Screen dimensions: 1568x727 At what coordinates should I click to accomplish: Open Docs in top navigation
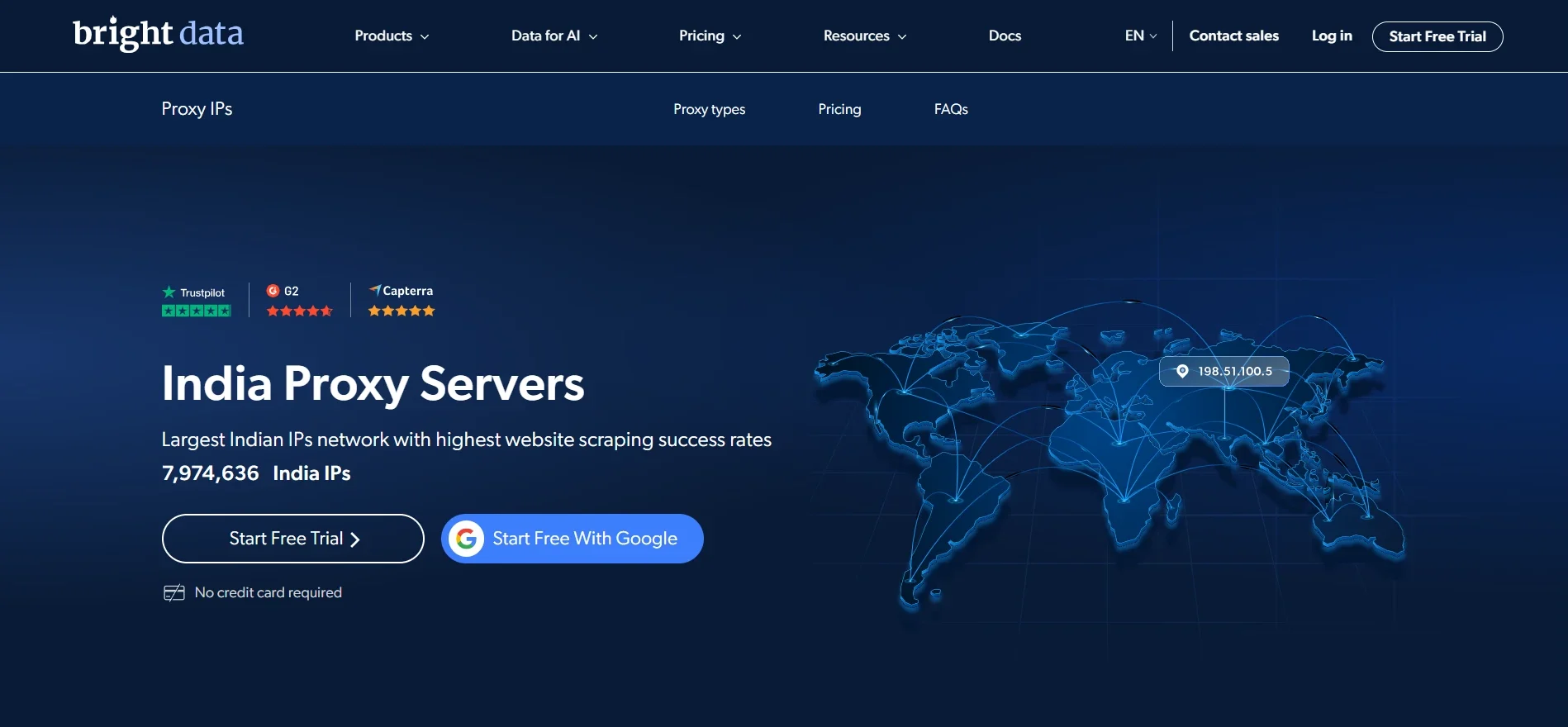coord(1005,36)
